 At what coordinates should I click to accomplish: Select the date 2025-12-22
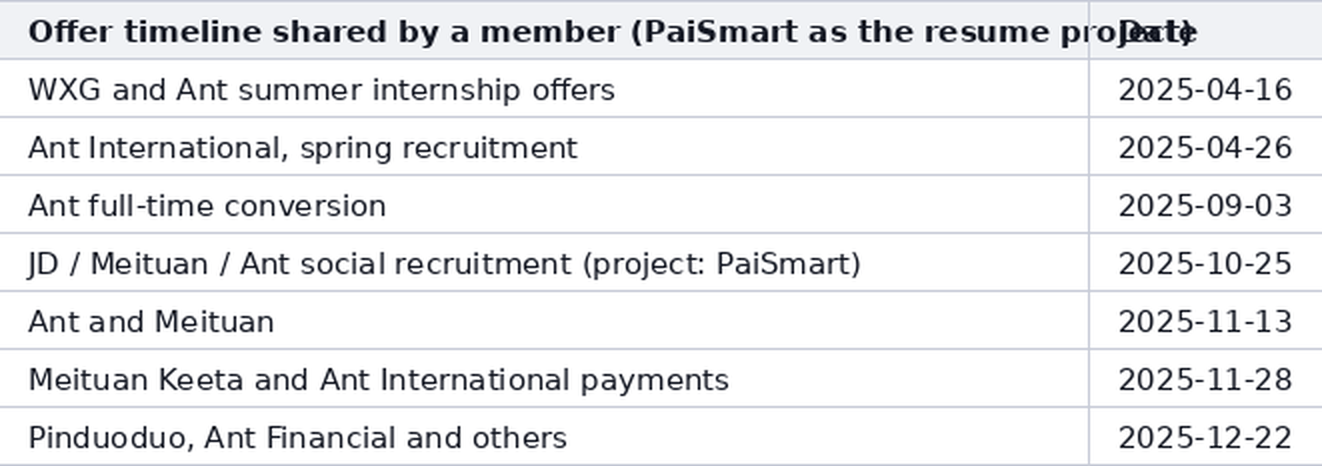tap(1205, 438)
